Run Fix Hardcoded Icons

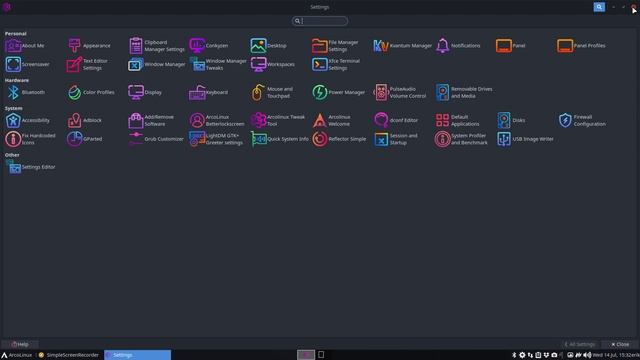click(x=30, y=139)
